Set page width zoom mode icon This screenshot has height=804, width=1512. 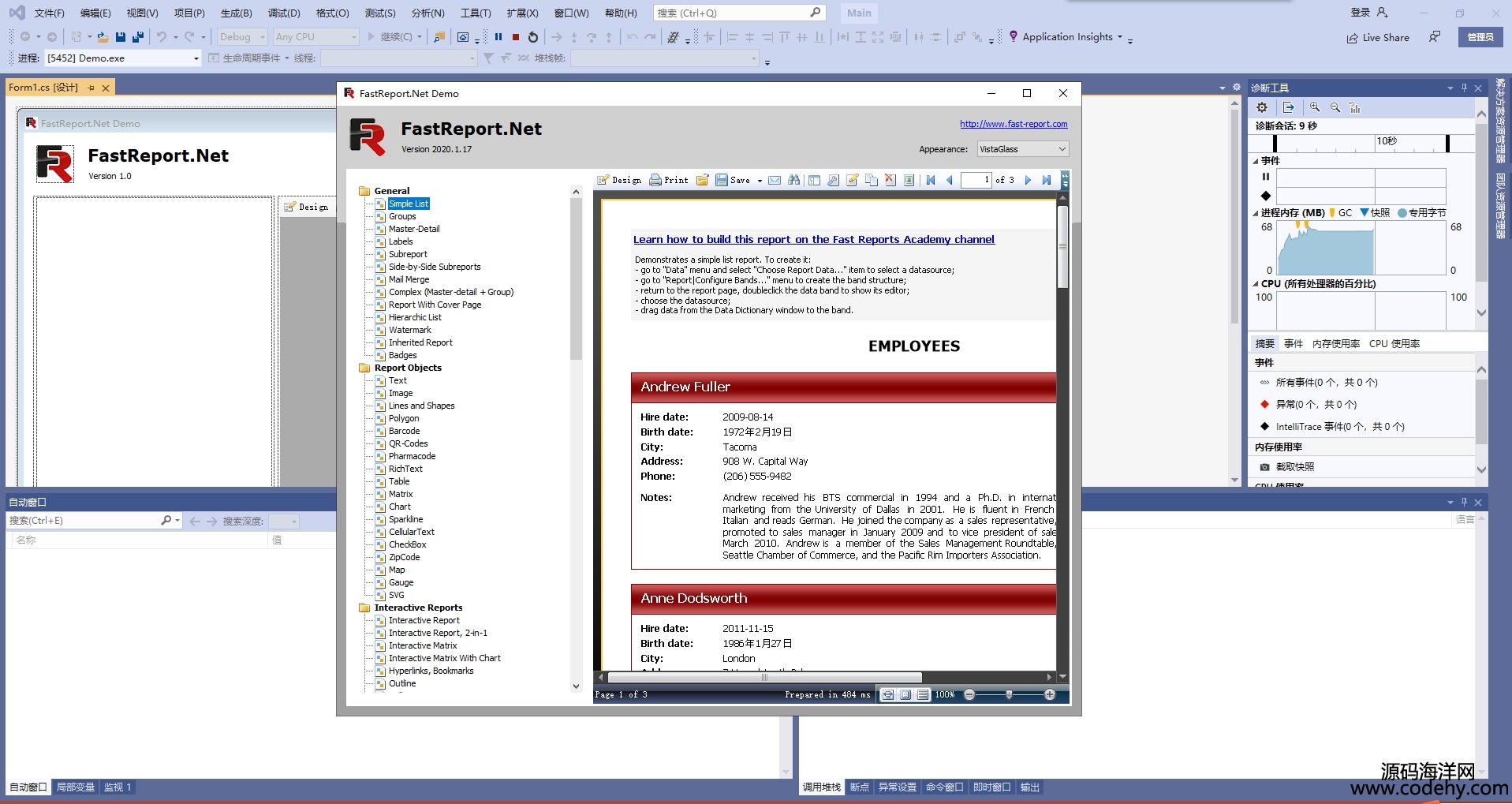888,694
